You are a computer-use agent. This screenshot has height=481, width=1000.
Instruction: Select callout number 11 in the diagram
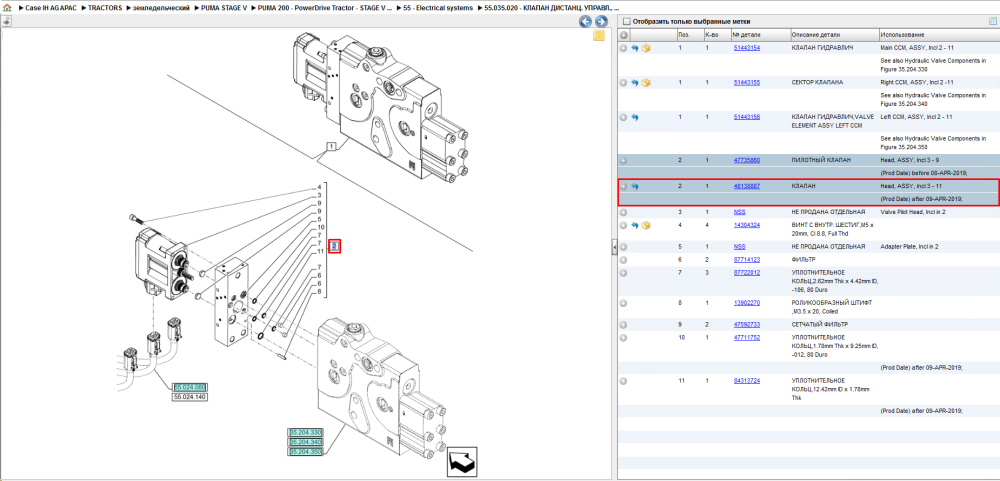321,251
